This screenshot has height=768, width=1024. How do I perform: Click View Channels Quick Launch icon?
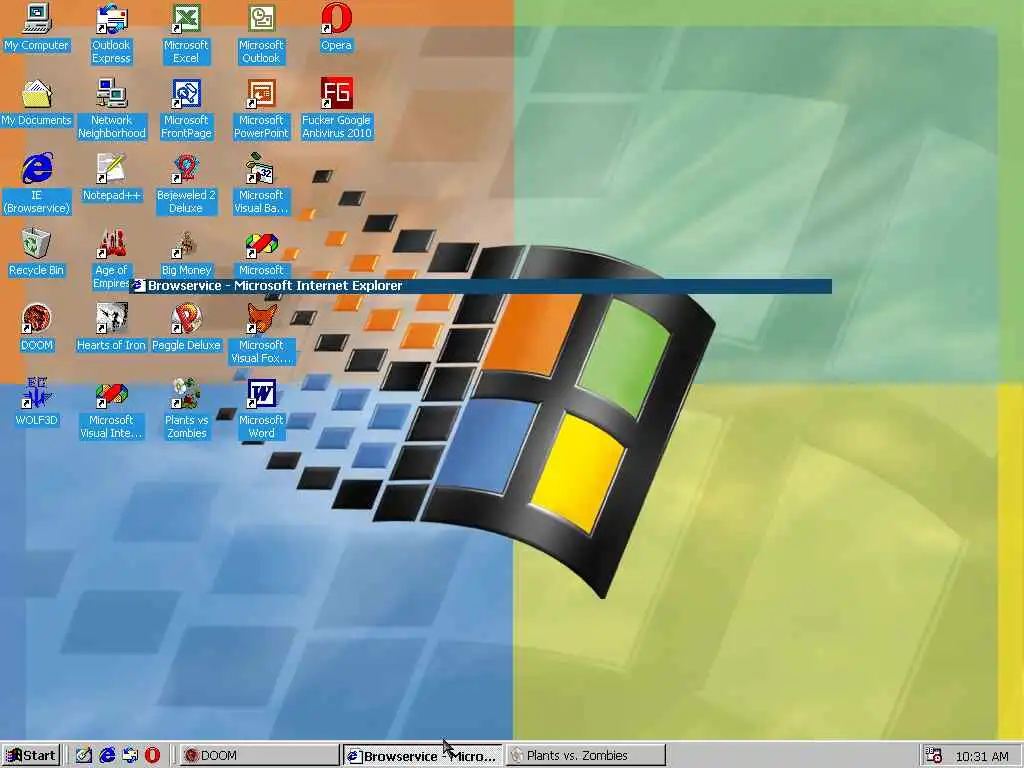130,756
